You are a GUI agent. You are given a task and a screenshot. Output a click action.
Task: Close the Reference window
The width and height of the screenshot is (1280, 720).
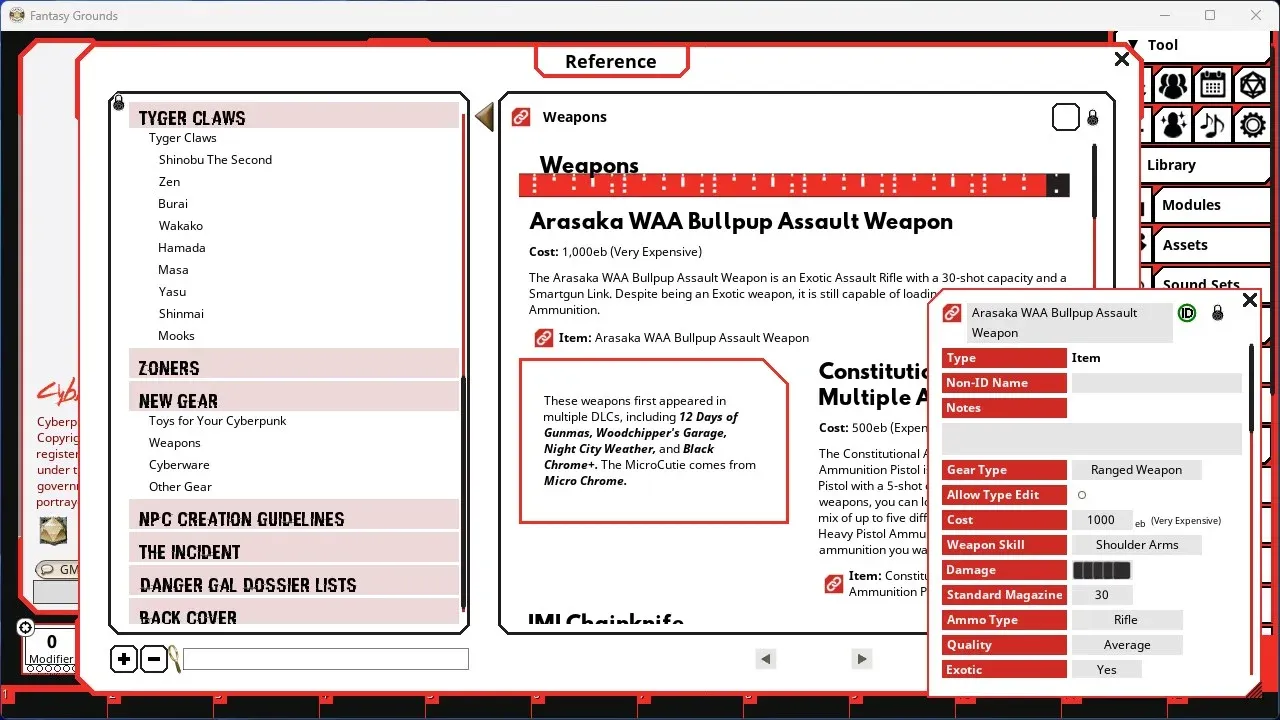coord(1122,59)
